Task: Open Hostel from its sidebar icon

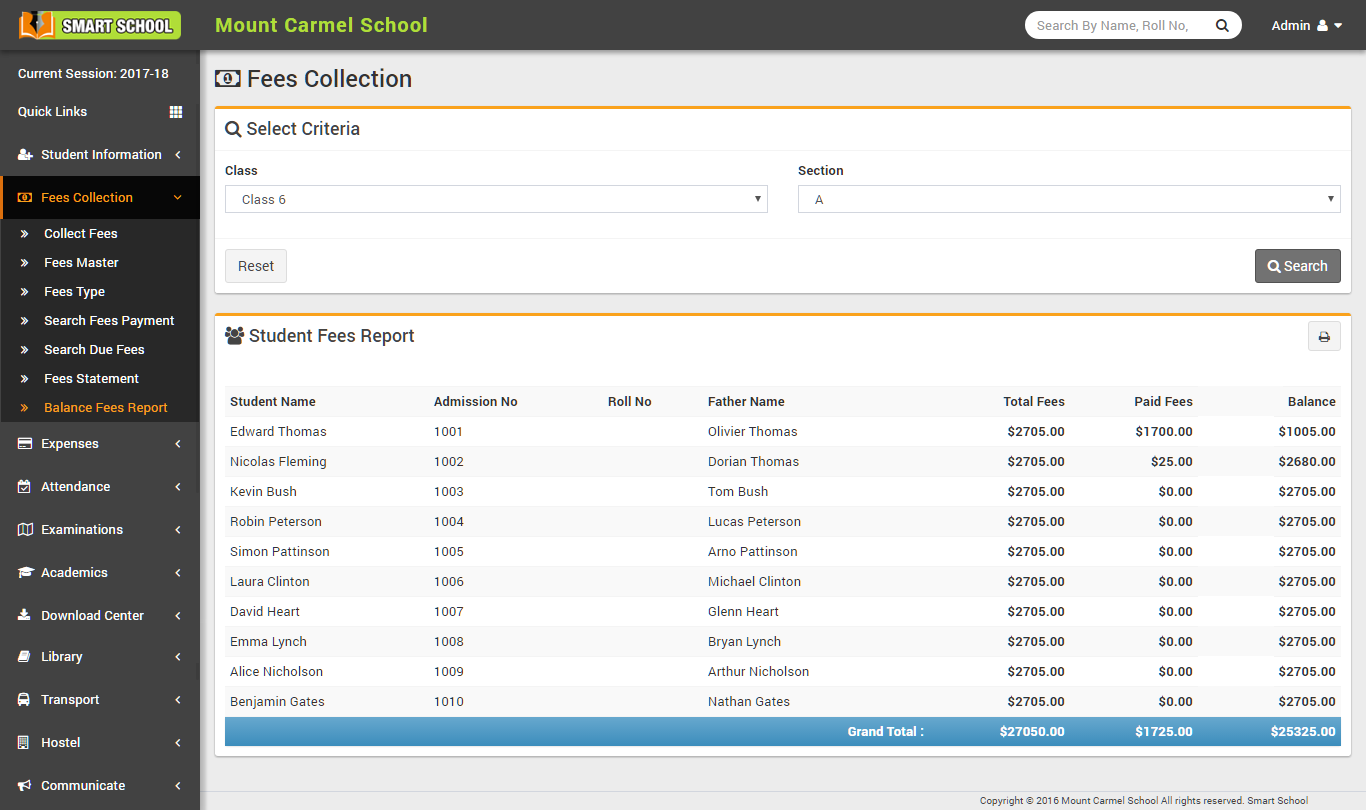Action: (23, 742)
